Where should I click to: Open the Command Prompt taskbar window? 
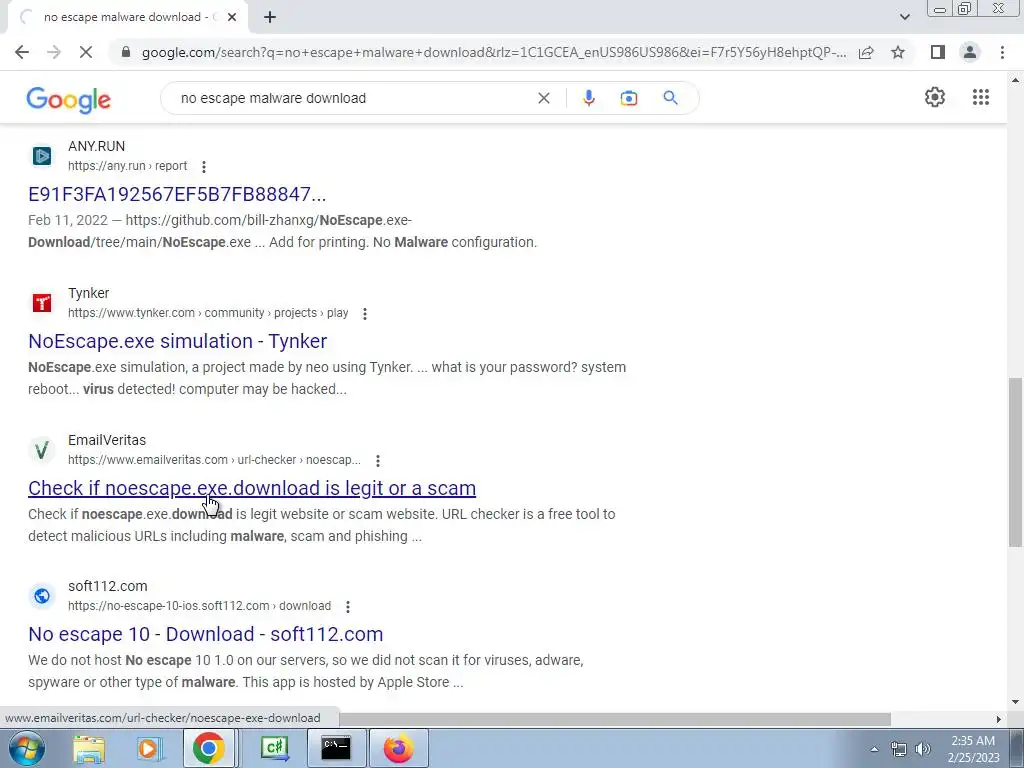(336, 748)
